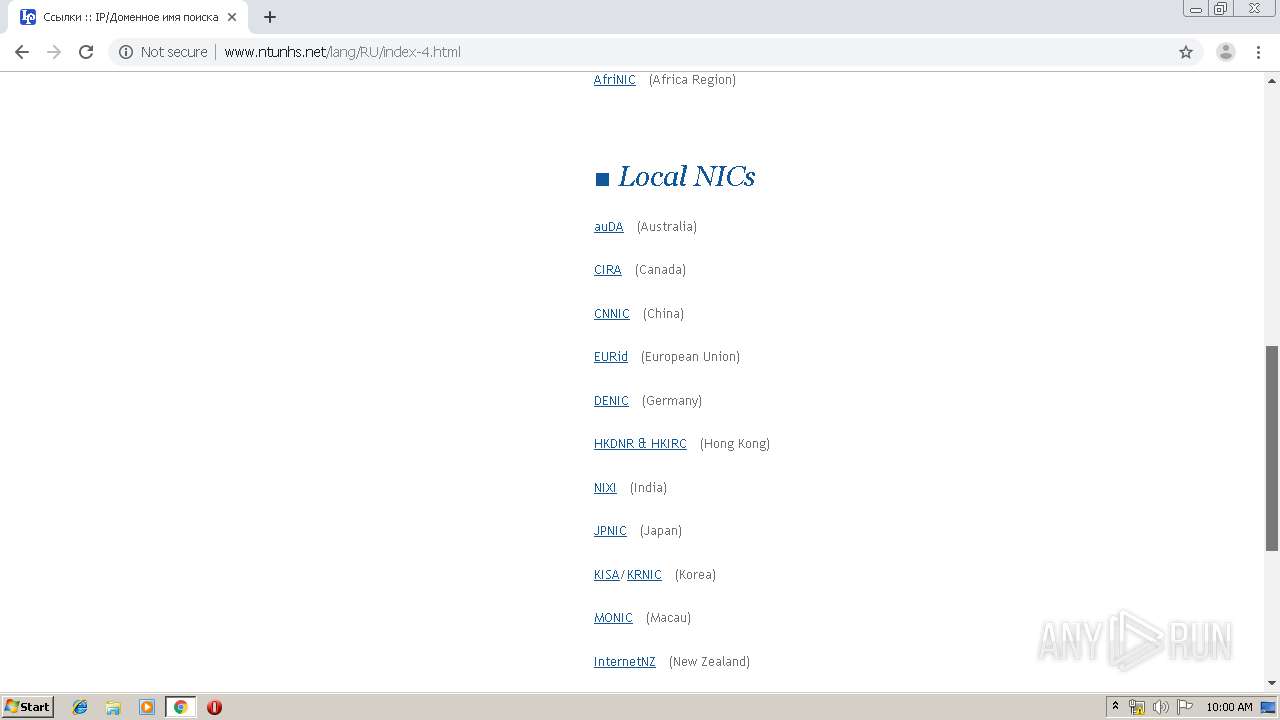Viewport: 1280px width, 720px height.
Task: Follow the CIRA Canada link
Action: 607,270
